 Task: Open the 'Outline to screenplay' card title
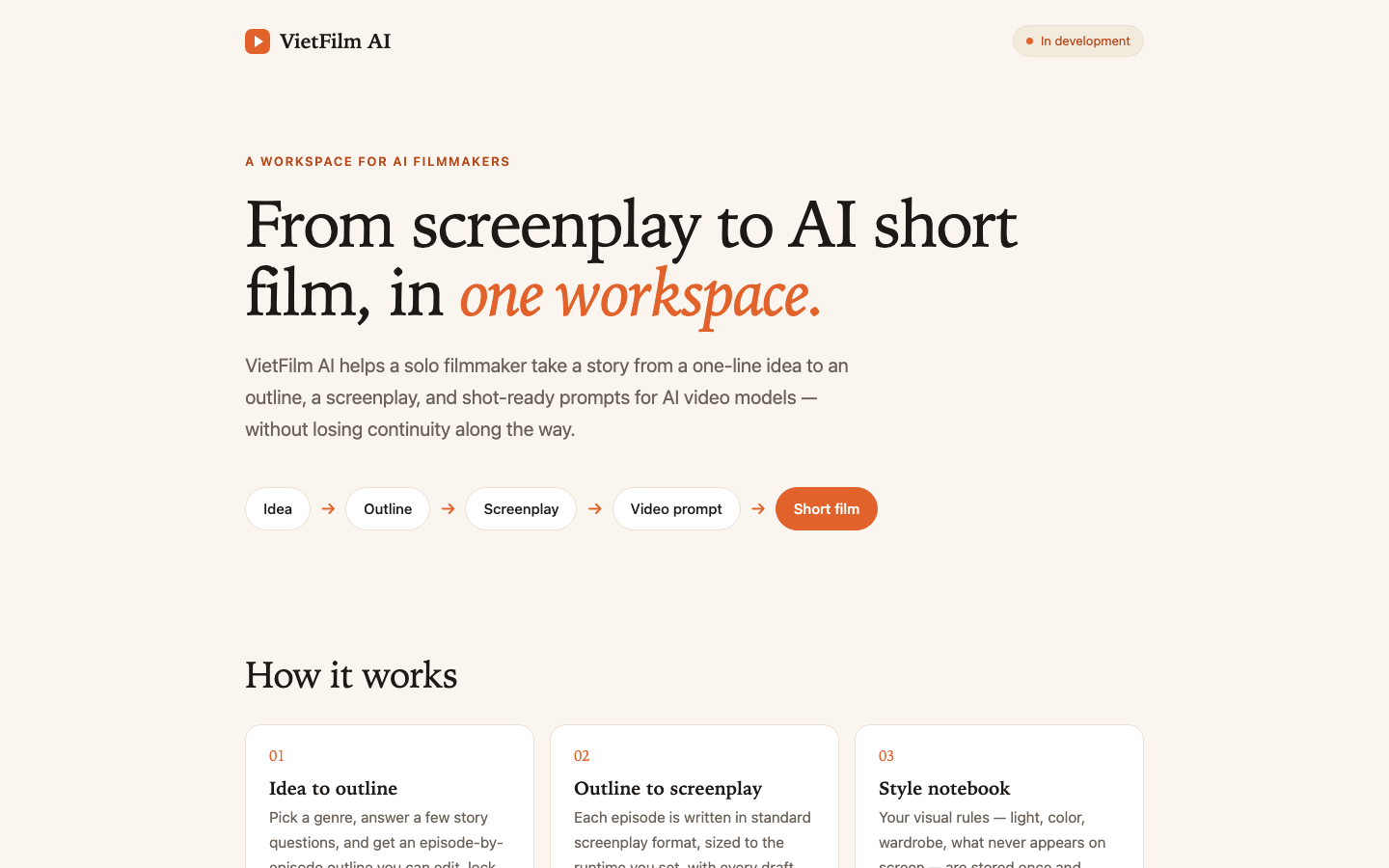coord(667,788)
